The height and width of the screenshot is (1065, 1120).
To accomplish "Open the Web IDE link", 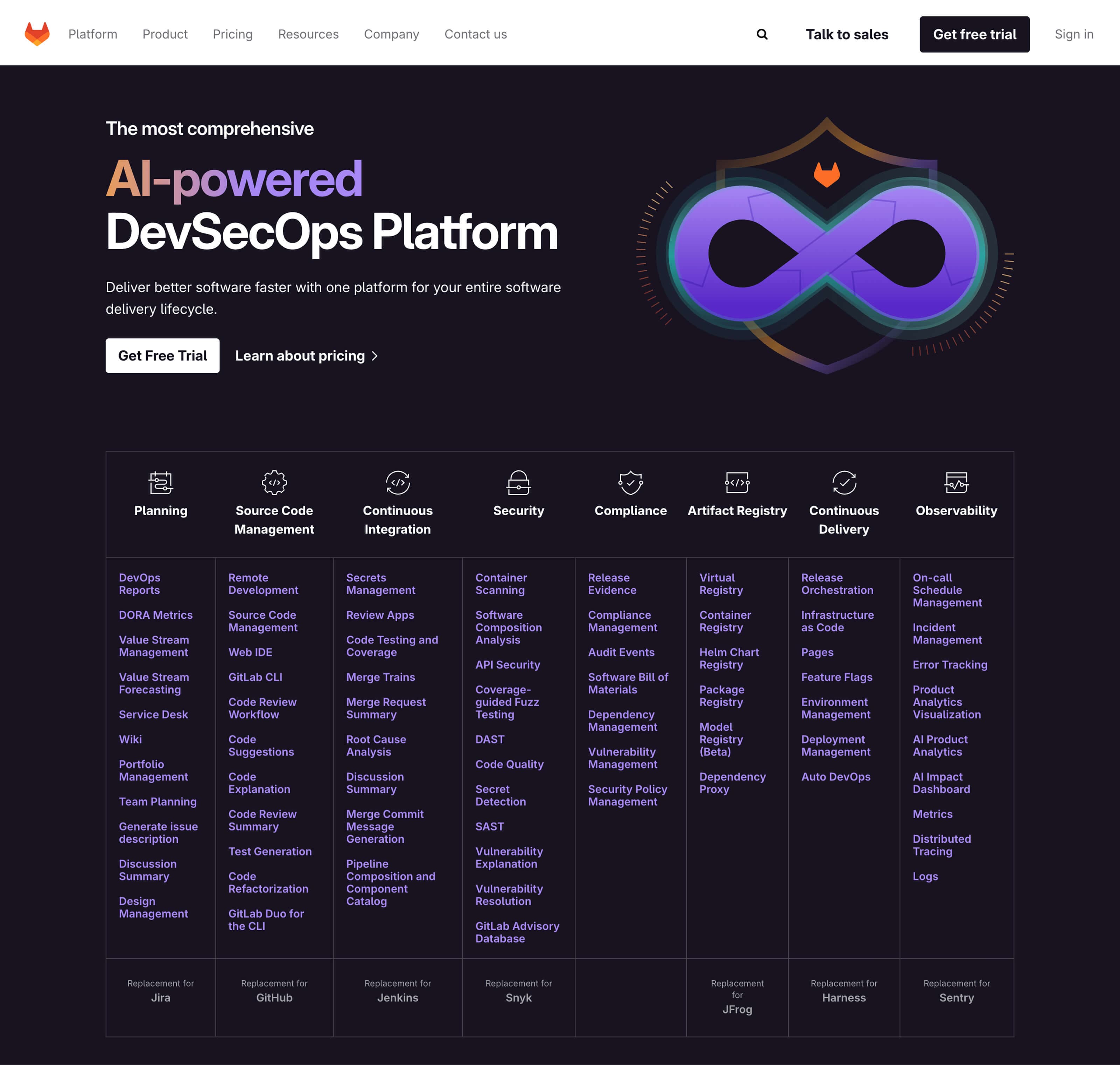I will click(250, 652).
